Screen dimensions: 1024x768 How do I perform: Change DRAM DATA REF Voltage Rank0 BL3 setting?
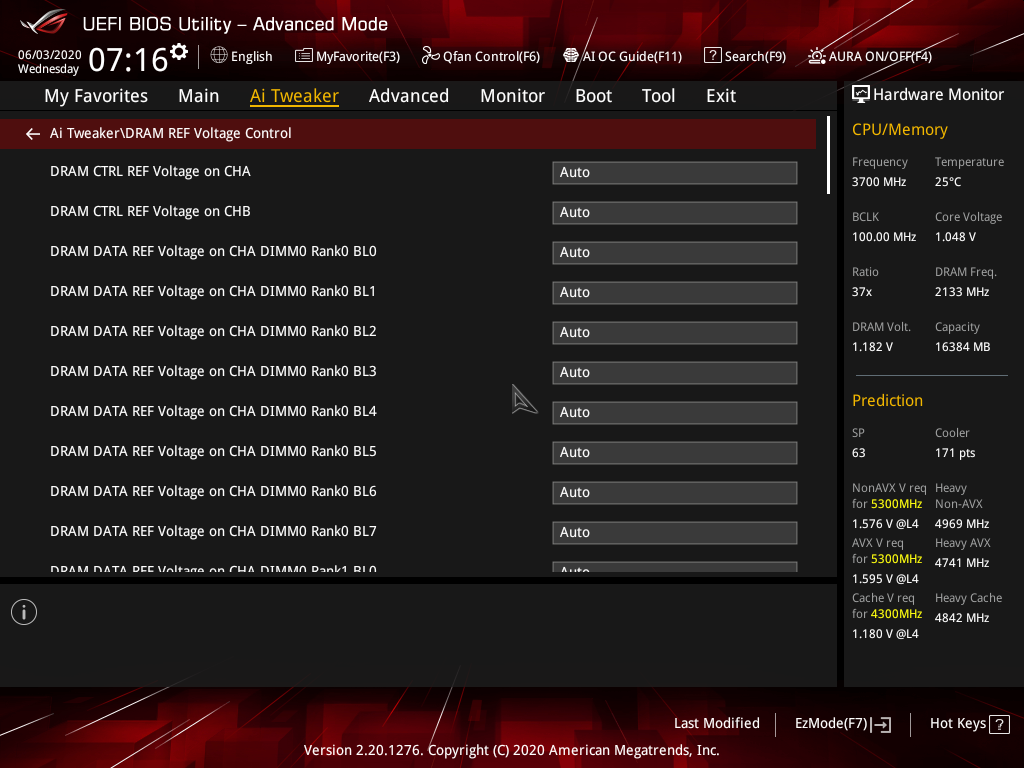click(x=674, y=372)
